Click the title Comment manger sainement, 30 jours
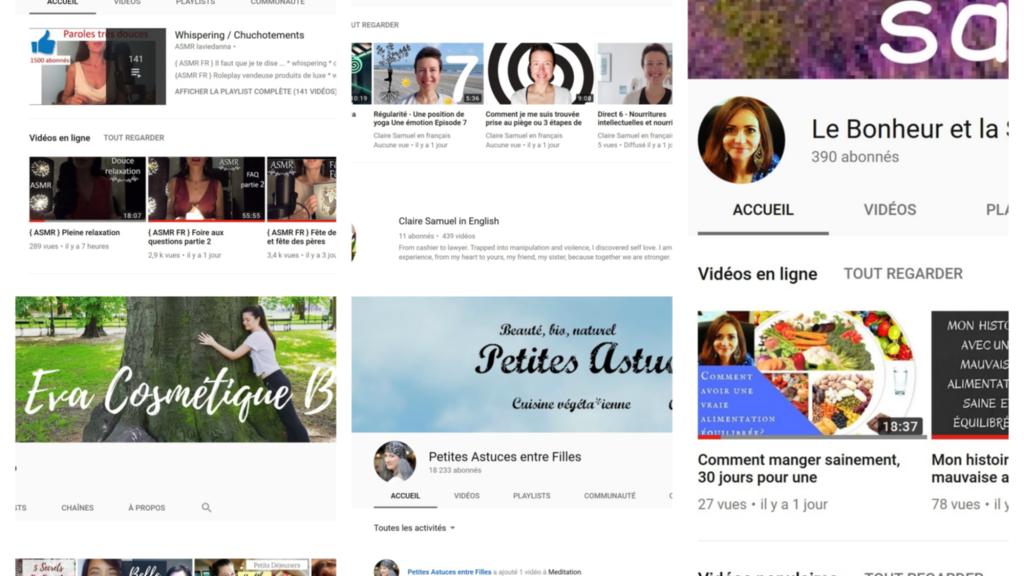The height and width of the screenshot is (576, 1024). (x=799, y=468)
